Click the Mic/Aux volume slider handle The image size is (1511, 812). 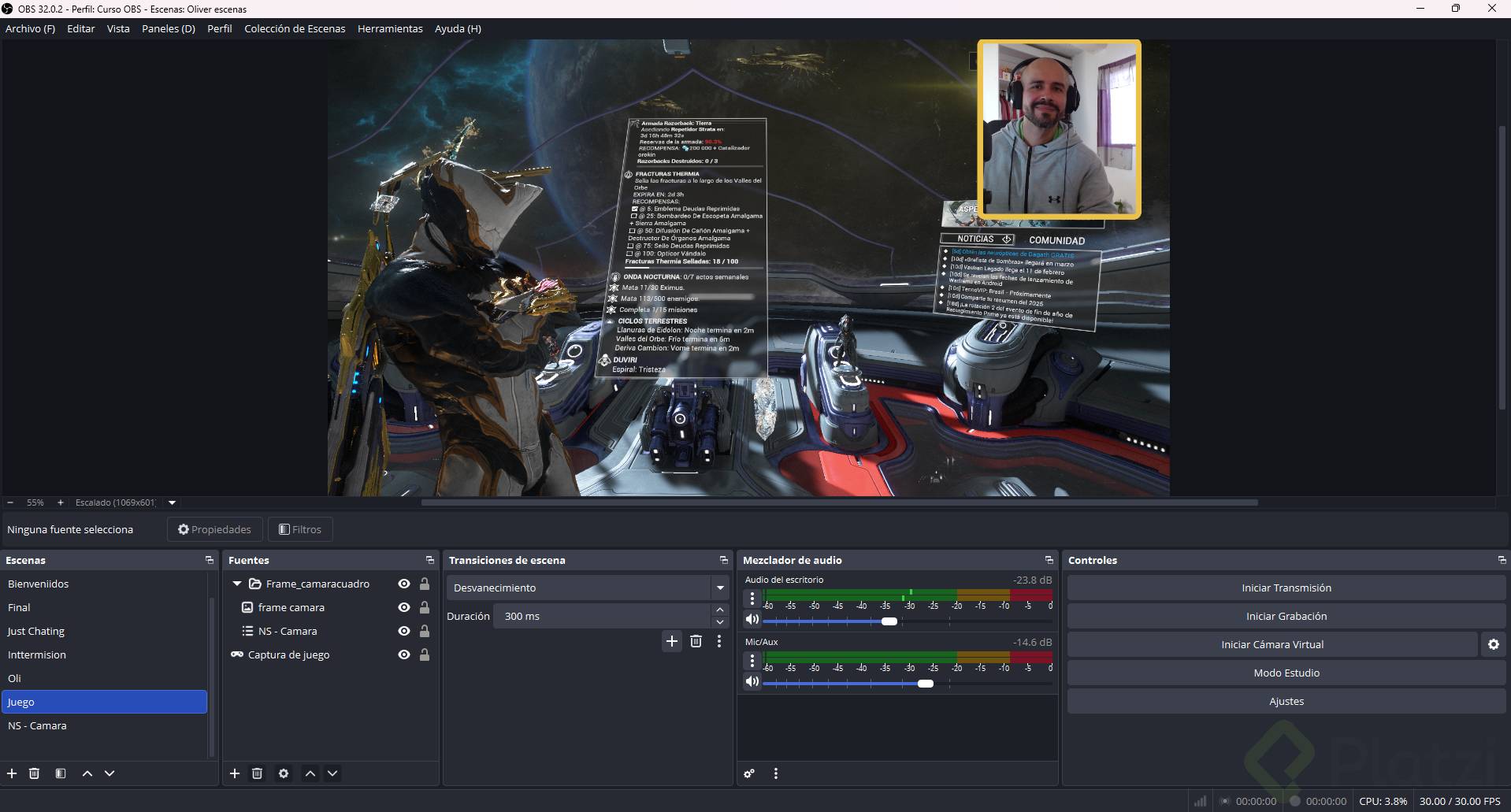(926, 684)
